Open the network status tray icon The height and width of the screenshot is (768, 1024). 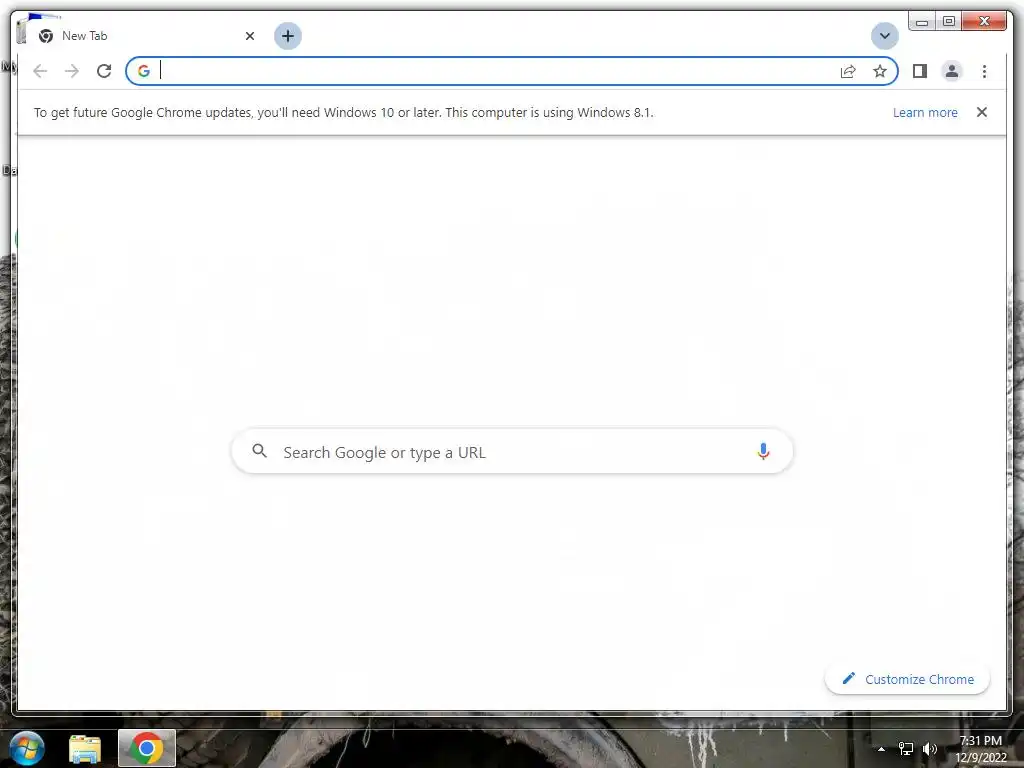point(906,749)
